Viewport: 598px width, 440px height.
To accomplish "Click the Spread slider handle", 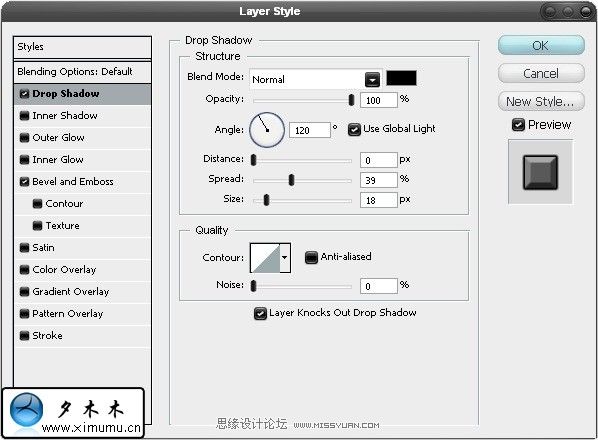I will tap(291, 180).
